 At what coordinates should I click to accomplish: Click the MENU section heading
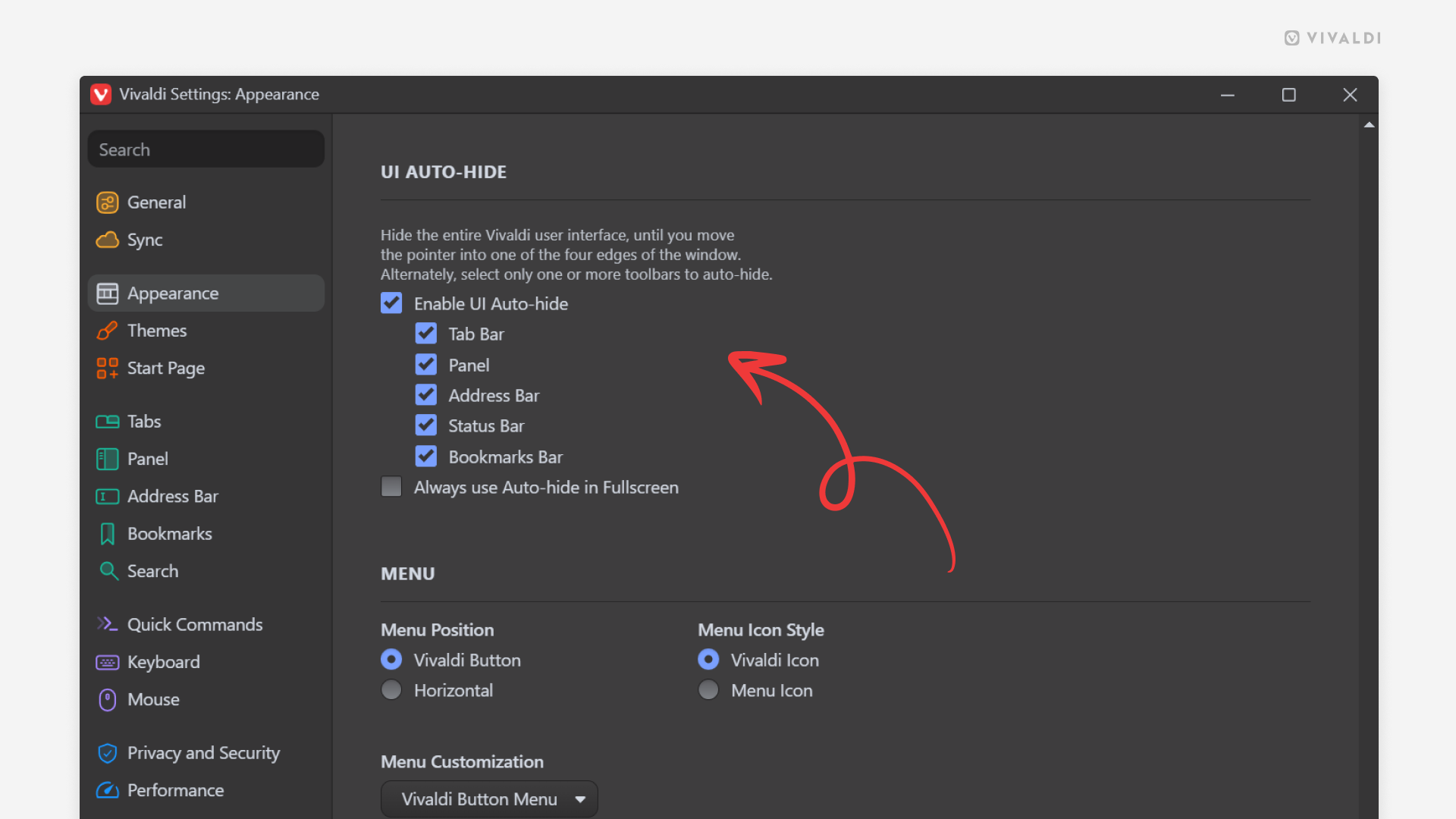pos(408,574)
